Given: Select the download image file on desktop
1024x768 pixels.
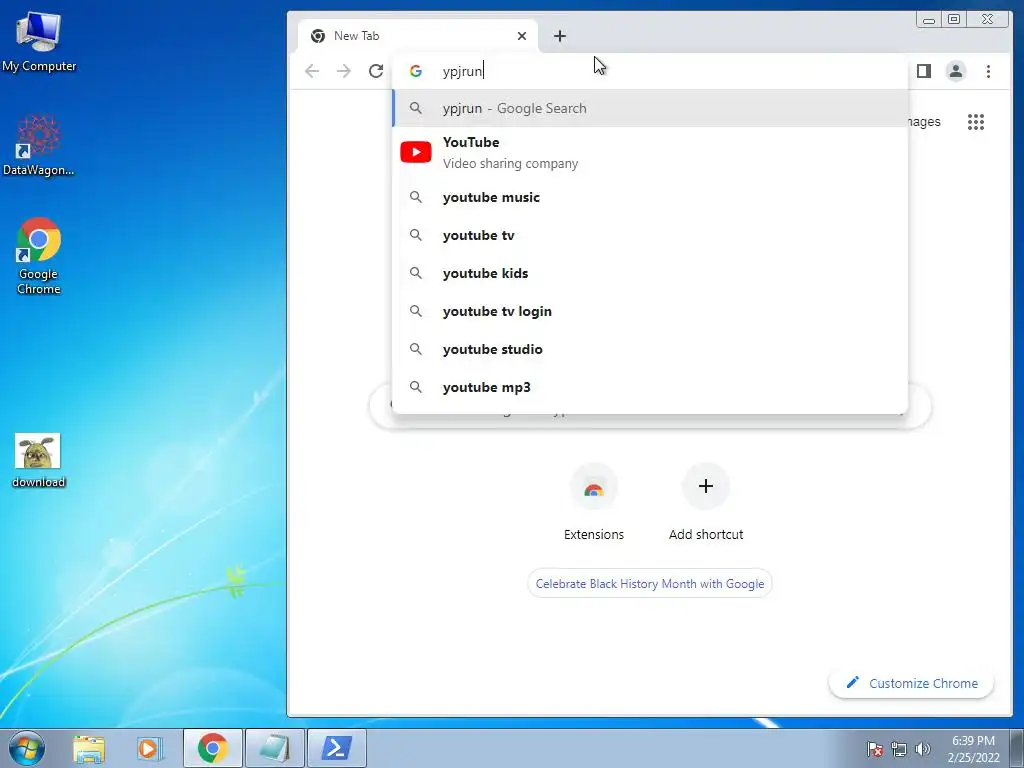Looking at the screenshot, I should tap(38, 460).
